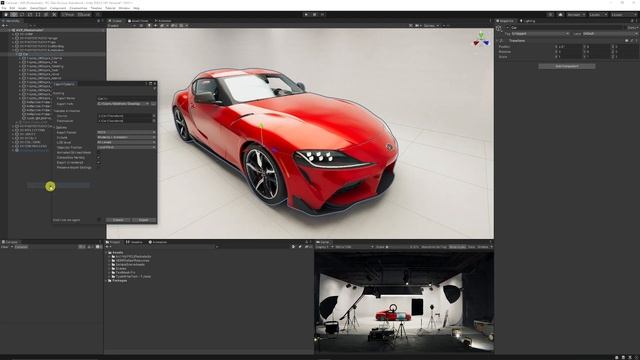Image resolution: width=640 pixels, height=360 pixels.
Task: Open the Layer dropdown in Inspector
Action: [610, 33]
